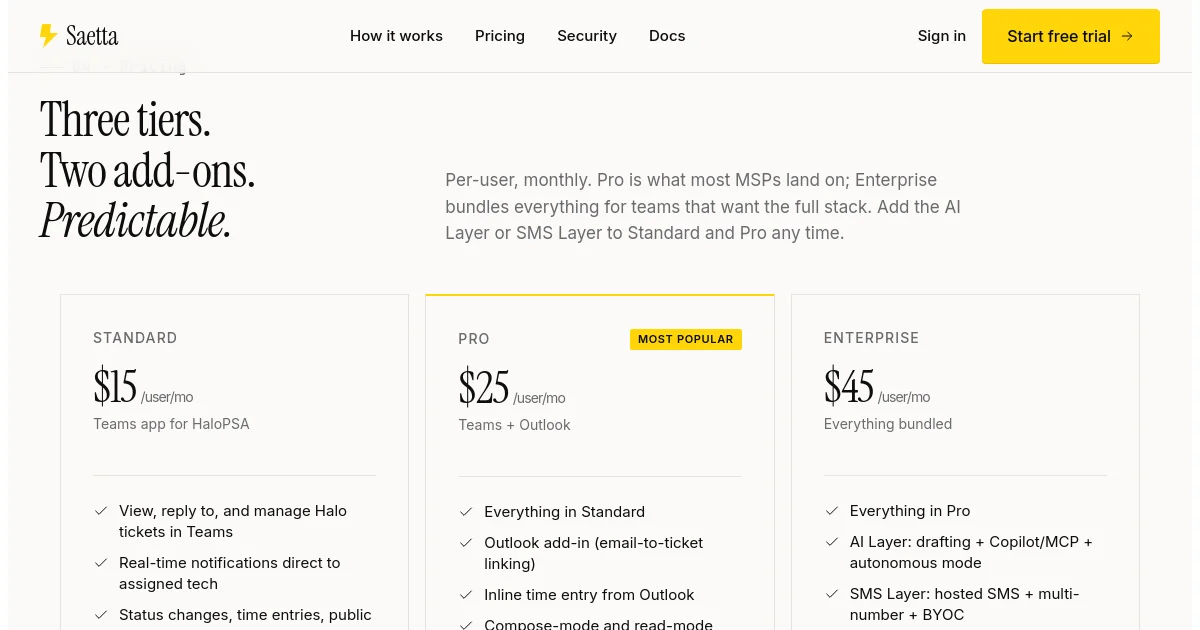
Task: Click 'Everything bundled' subtitle
Action: tap(888, 424)
